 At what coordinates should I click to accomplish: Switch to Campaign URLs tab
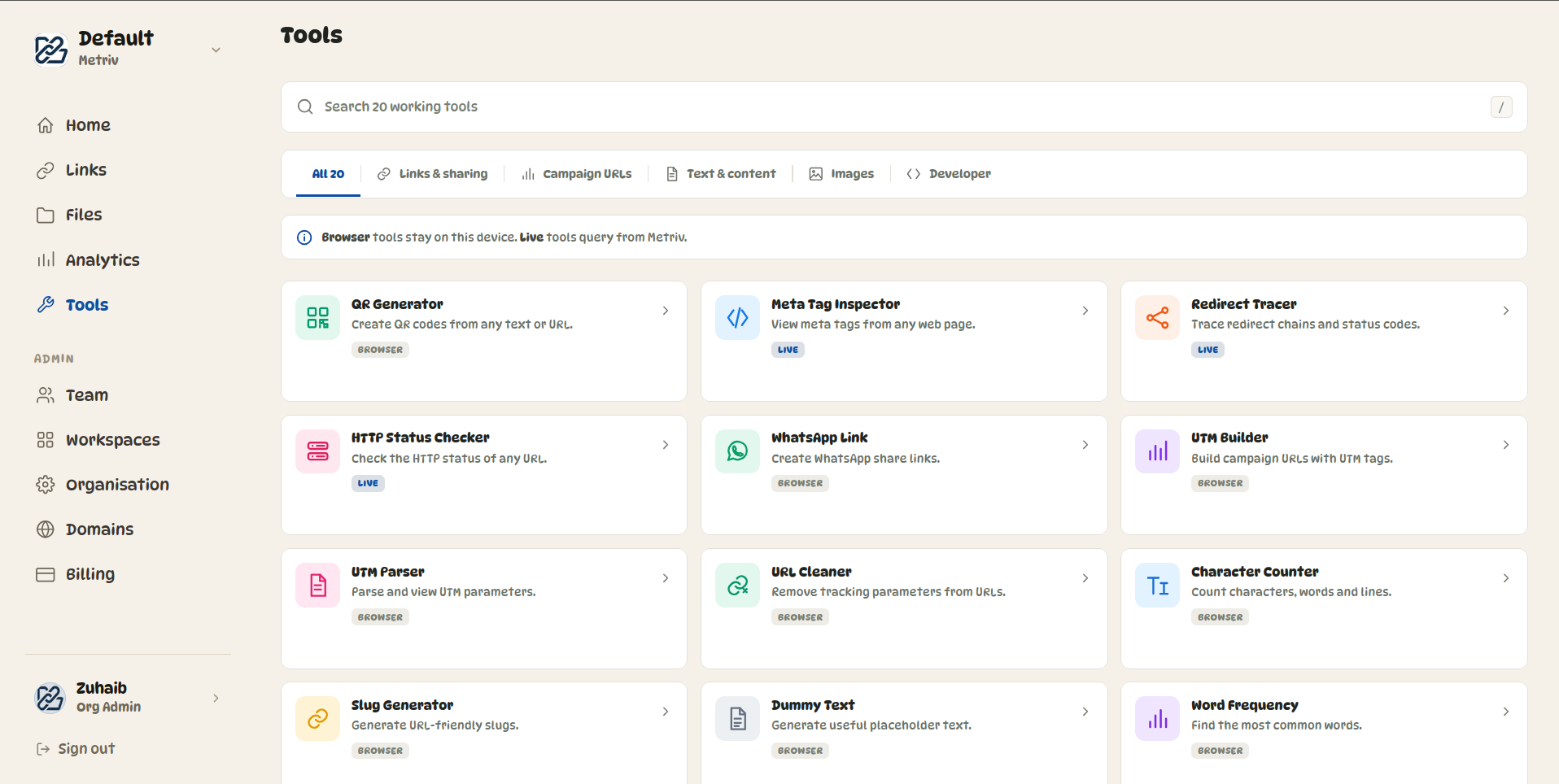[576, 174]
